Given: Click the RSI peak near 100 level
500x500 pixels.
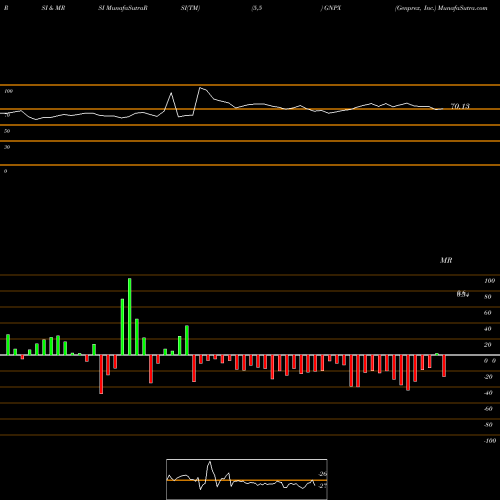Looking at the screenshot, I should pos(200,88).
